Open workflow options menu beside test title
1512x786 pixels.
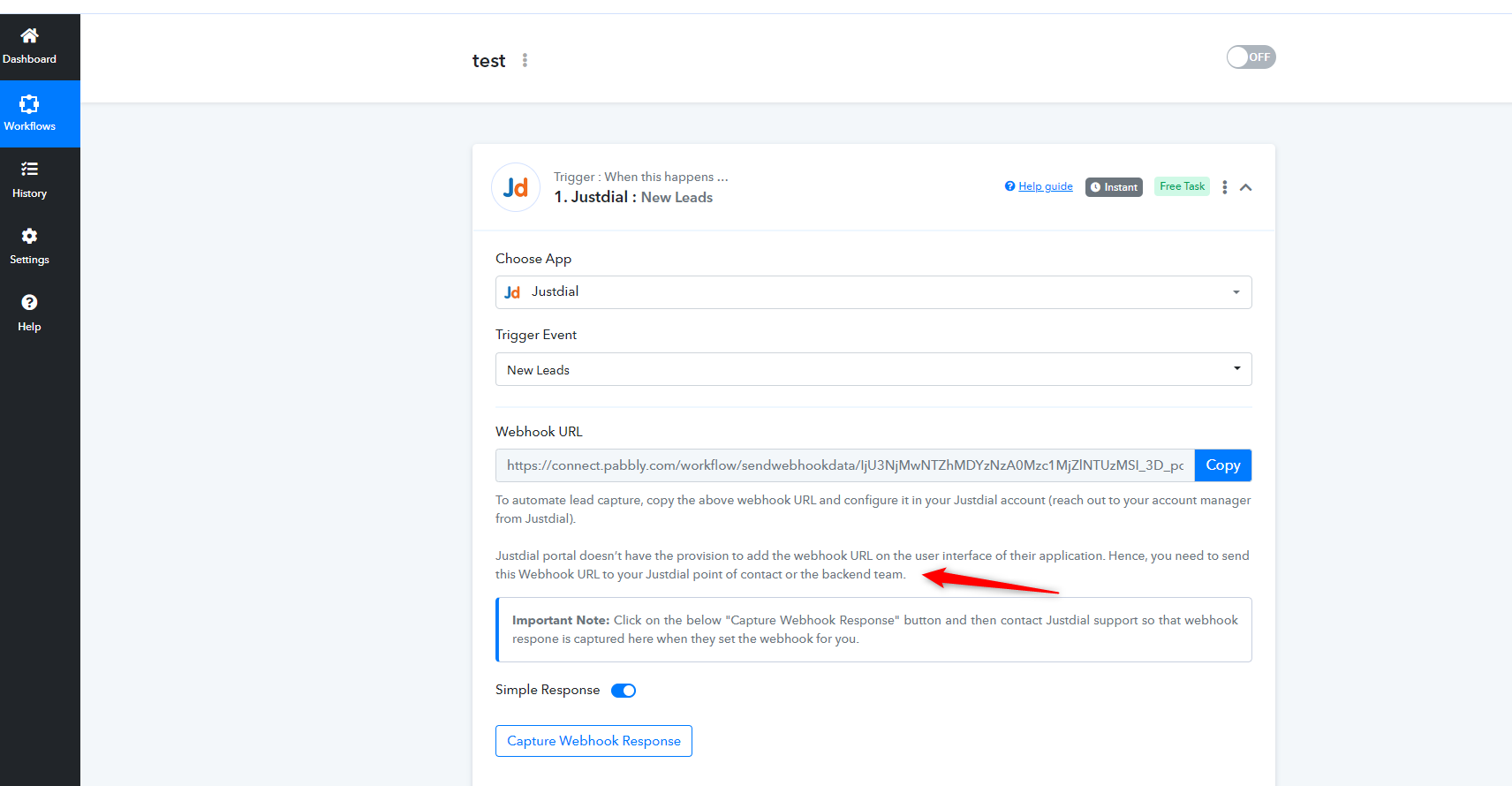525,60
